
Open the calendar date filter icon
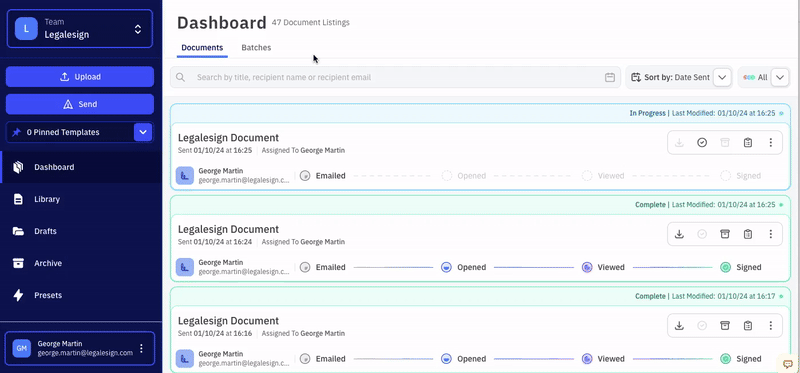(610, 78)
